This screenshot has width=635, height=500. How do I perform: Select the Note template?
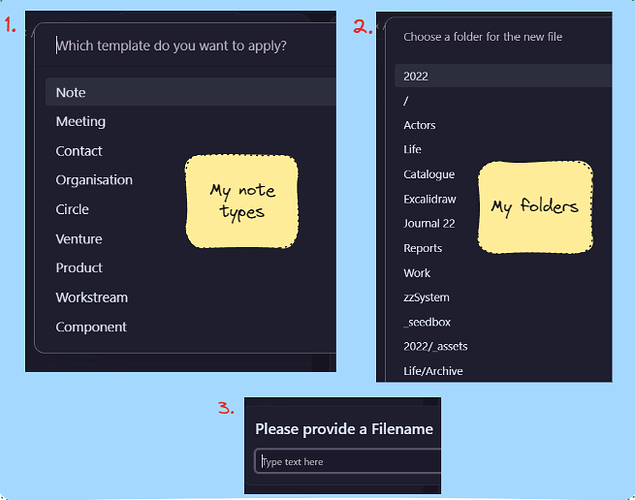[x=190, y=92]
